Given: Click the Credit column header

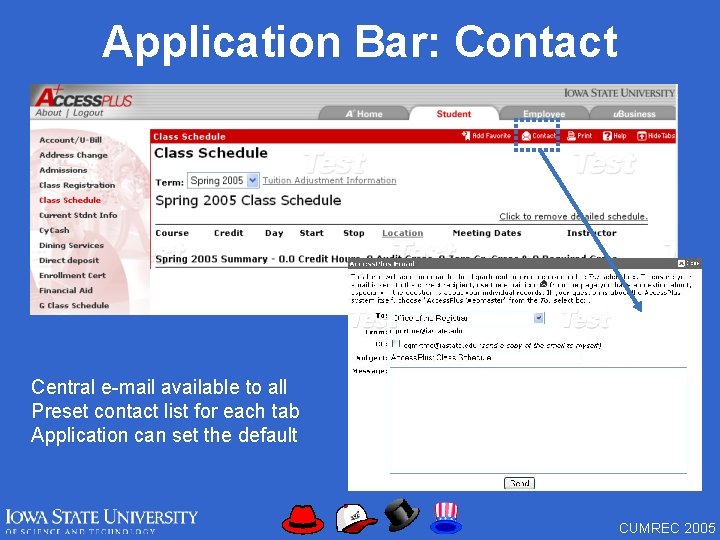Looking at the screenshot, I should click(x=228, y=233).
